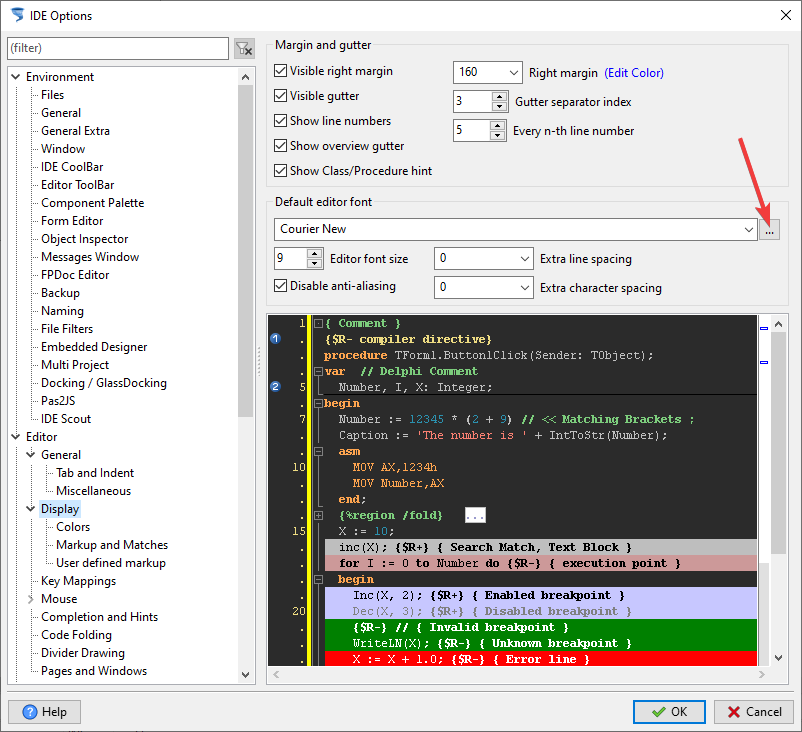The width and height of the screenshot is (802, 732).
Task: Click the execution point line in preview
Action: pyautogui.click(x=541, y=563)
